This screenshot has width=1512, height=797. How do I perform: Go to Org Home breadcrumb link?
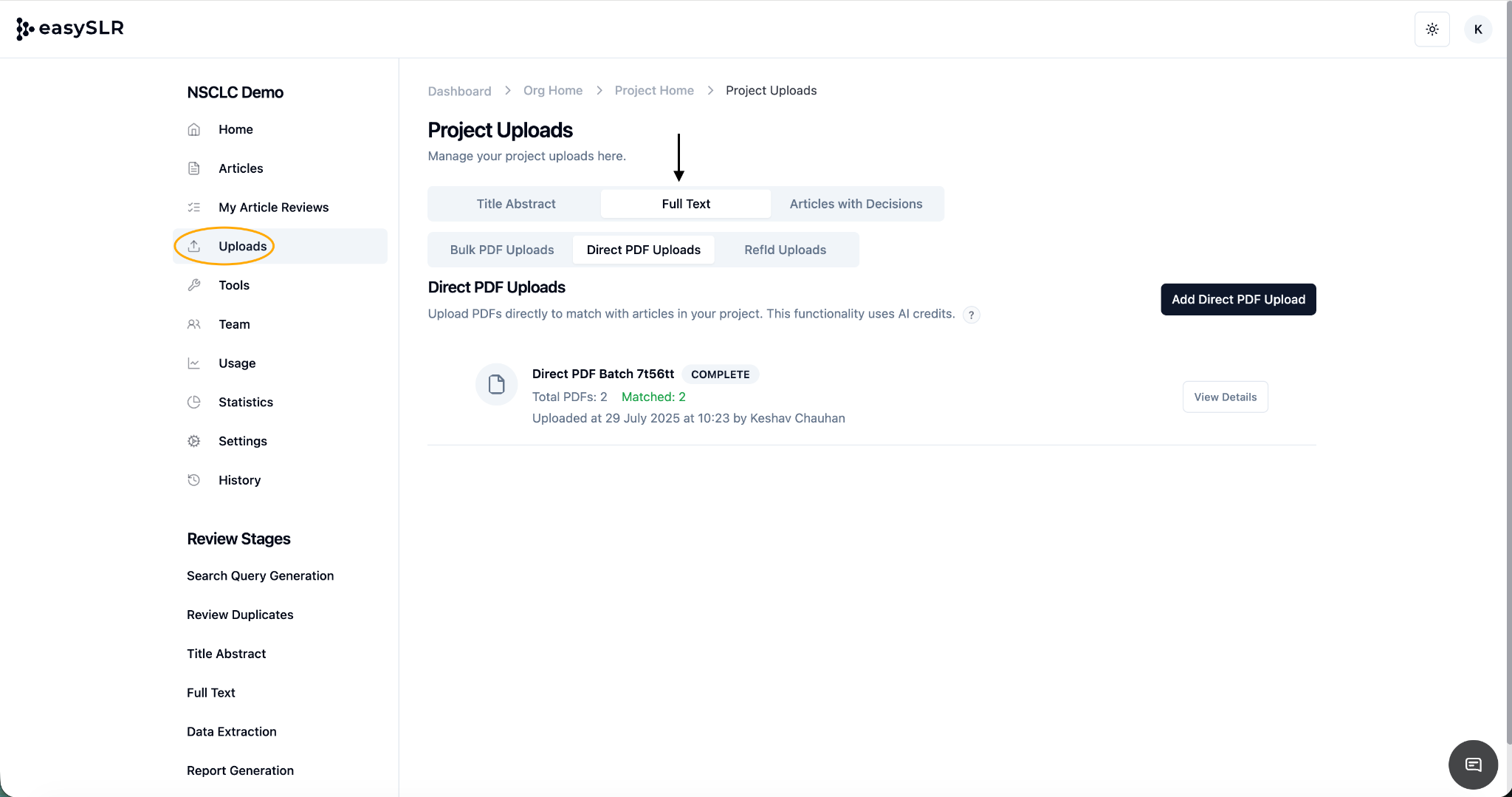click(x=552, y=90)
